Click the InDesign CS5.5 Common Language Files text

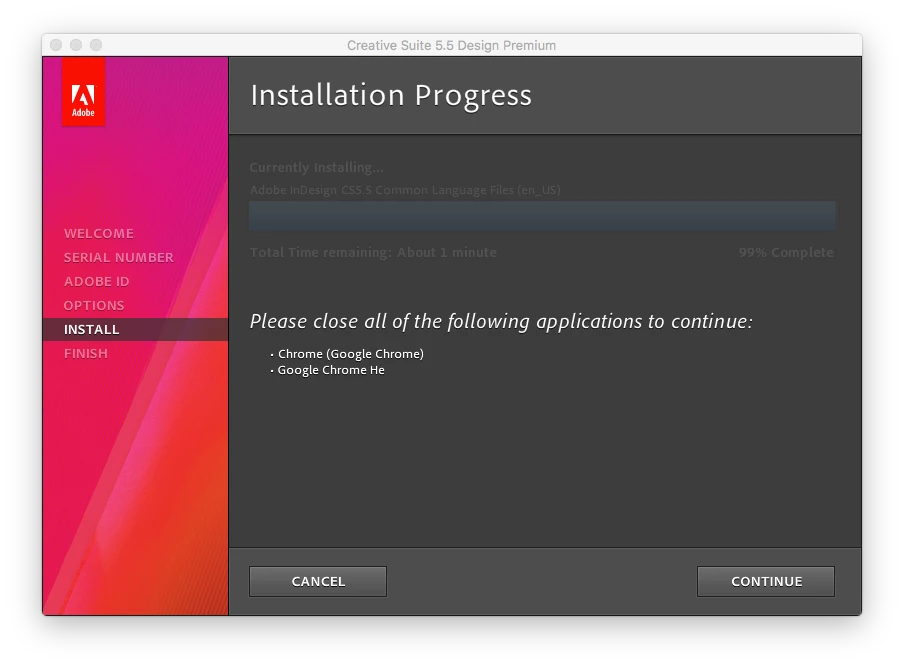click(x=405, y=190)
